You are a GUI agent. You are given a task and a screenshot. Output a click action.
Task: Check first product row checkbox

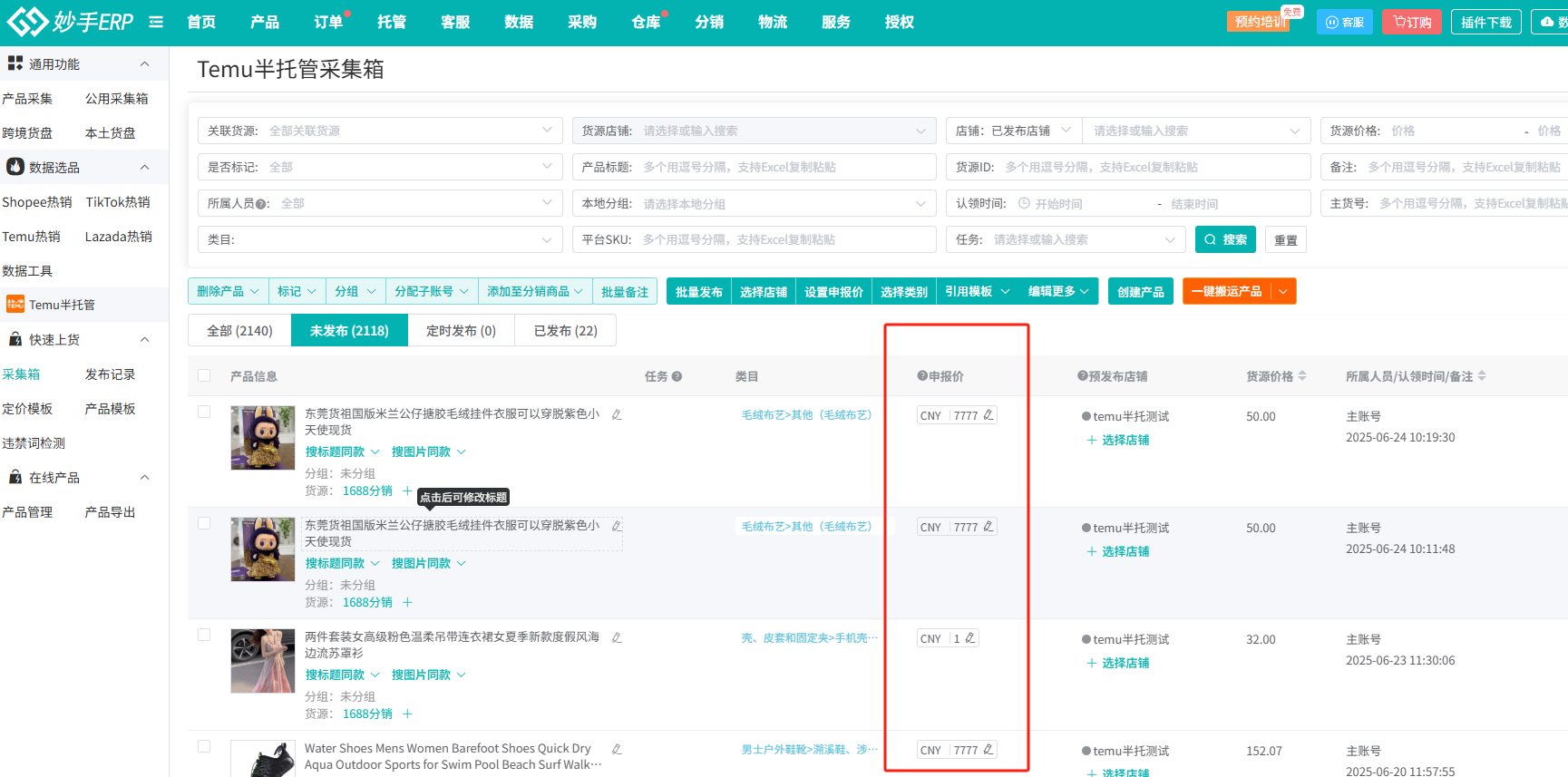(x=204, y=412)
